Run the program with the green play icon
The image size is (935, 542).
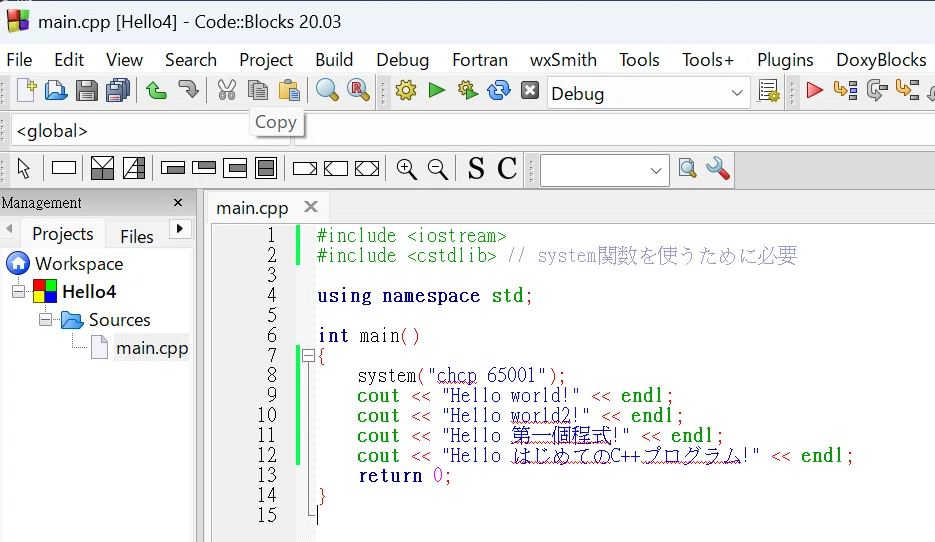click(436, 91)
